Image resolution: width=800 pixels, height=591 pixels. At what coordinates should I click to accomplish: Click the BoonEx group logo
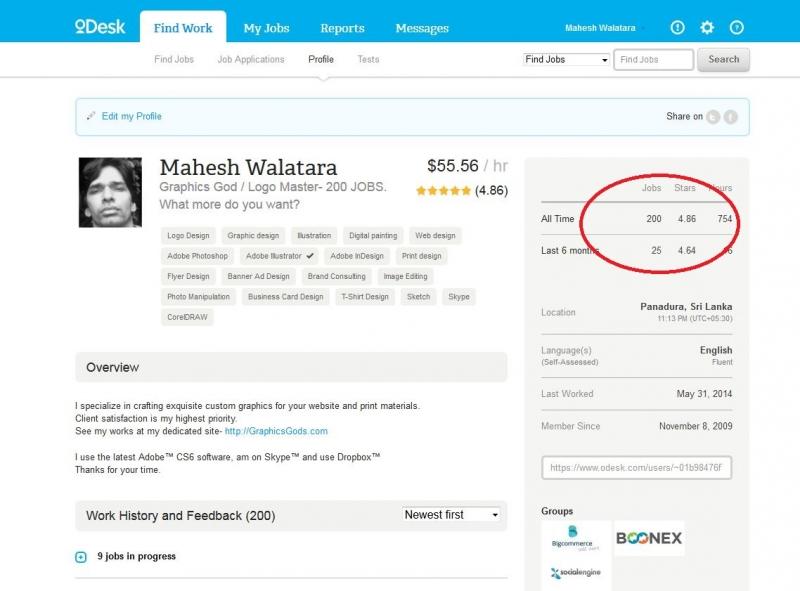pos(648,538)
